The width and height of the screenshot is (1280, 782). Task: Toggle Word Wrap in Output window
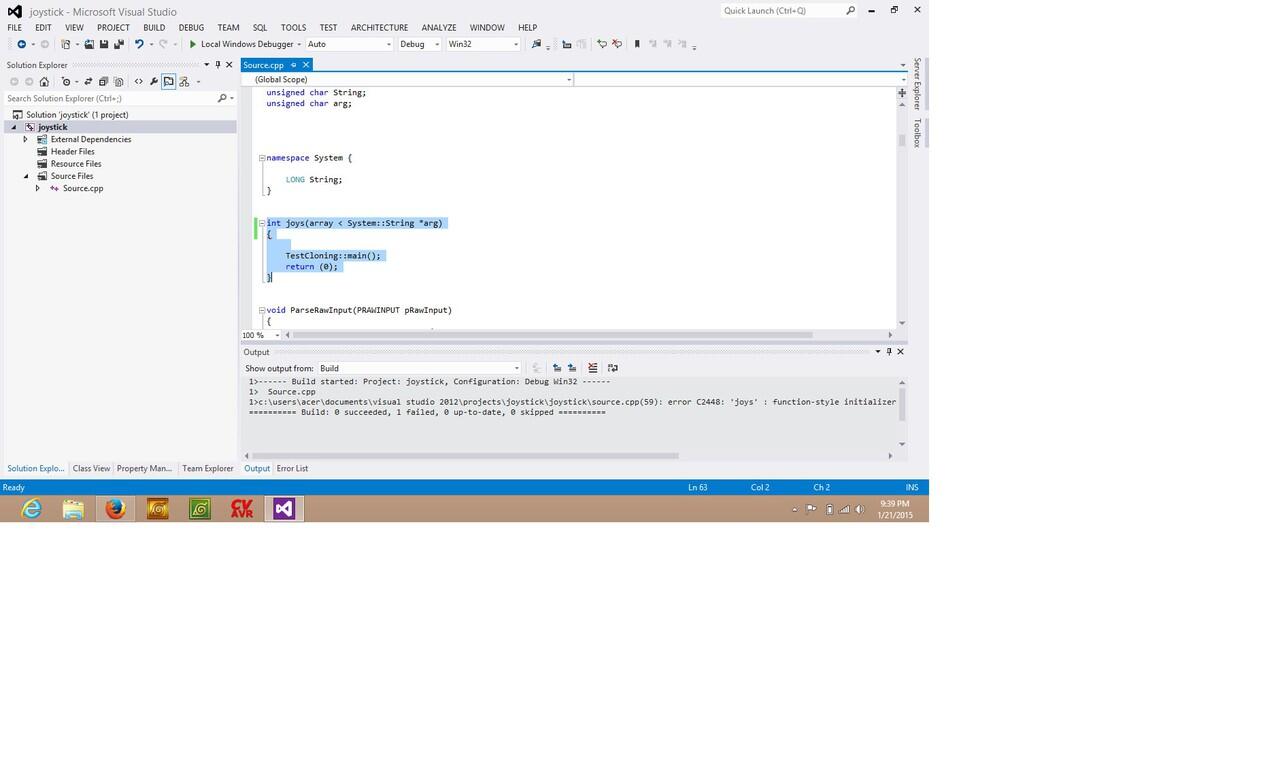[x=613, y=368]
